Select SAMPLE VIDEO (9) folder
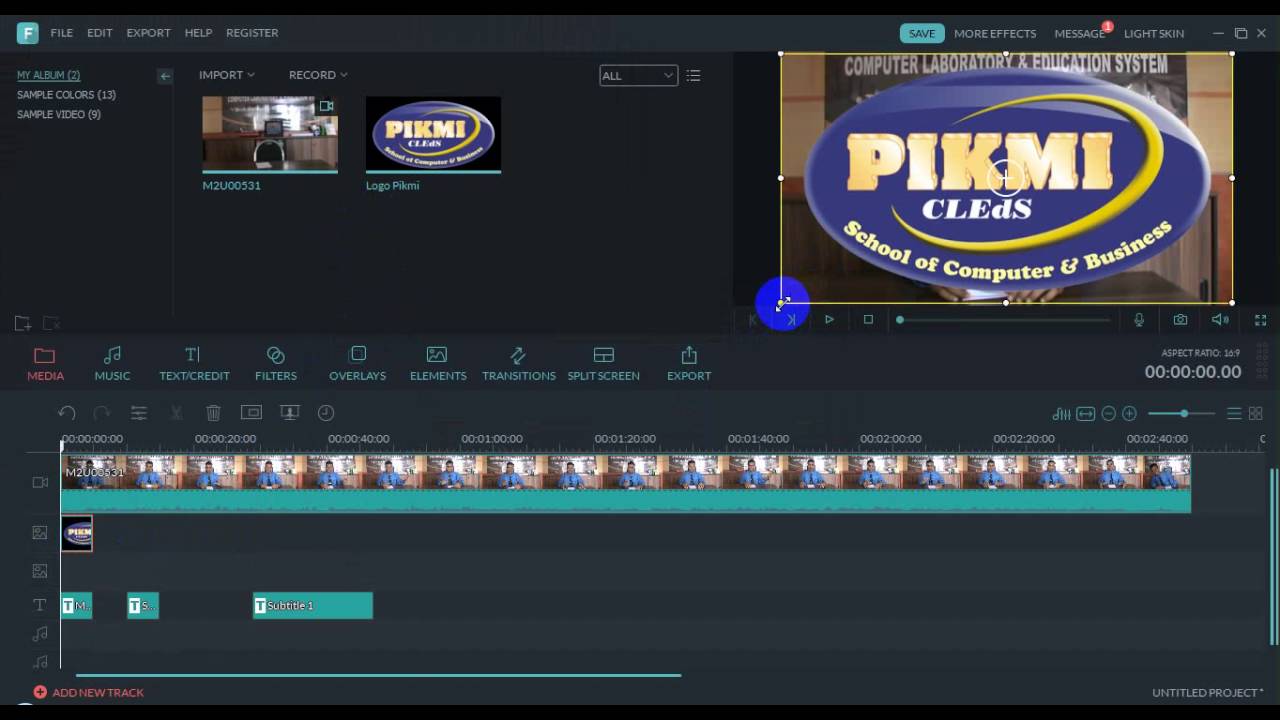This screenshot has width=1280, height=720. tap(59, 115)
